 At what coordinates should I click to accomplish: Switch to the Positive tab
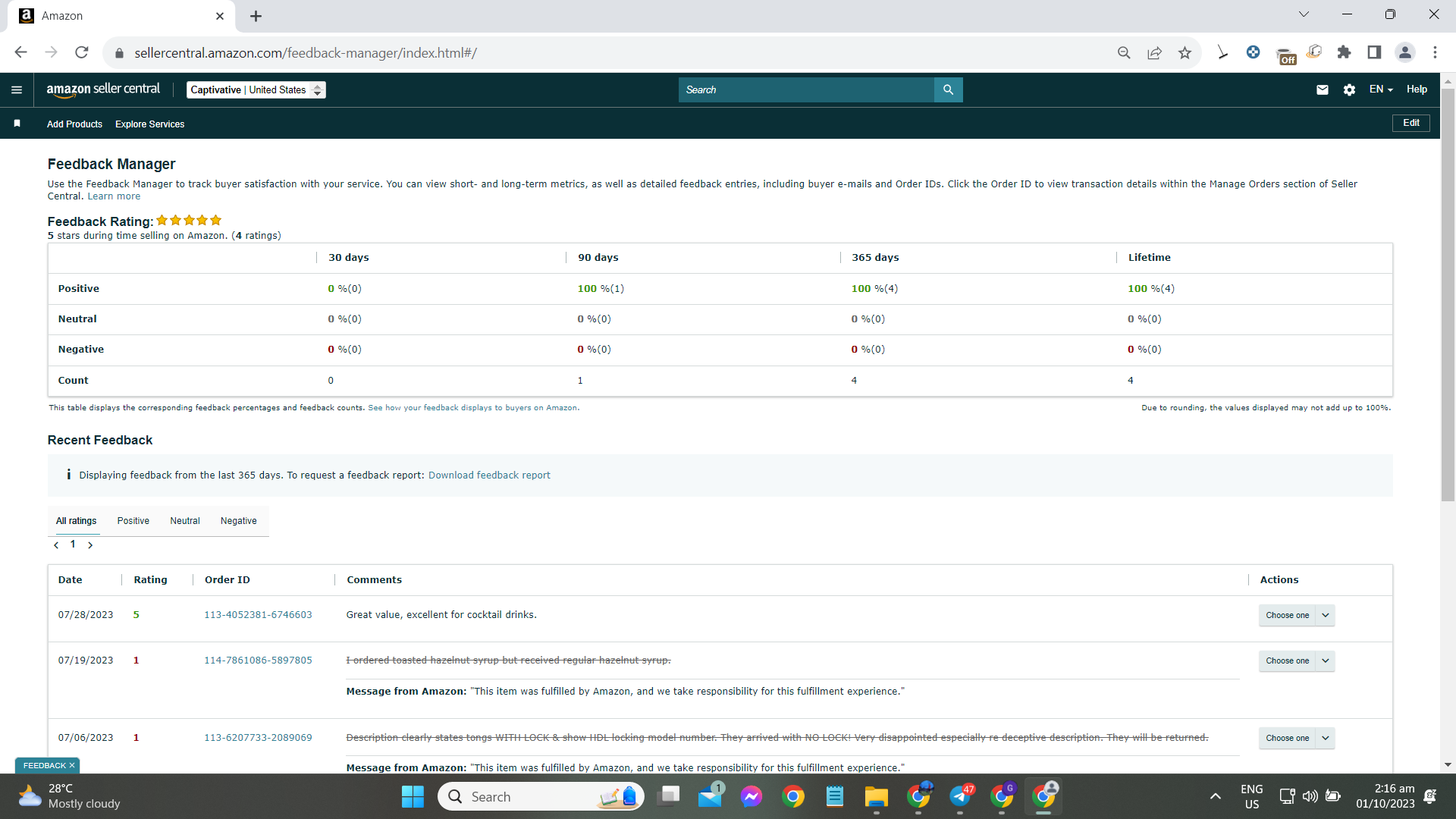tap(133, 521)
